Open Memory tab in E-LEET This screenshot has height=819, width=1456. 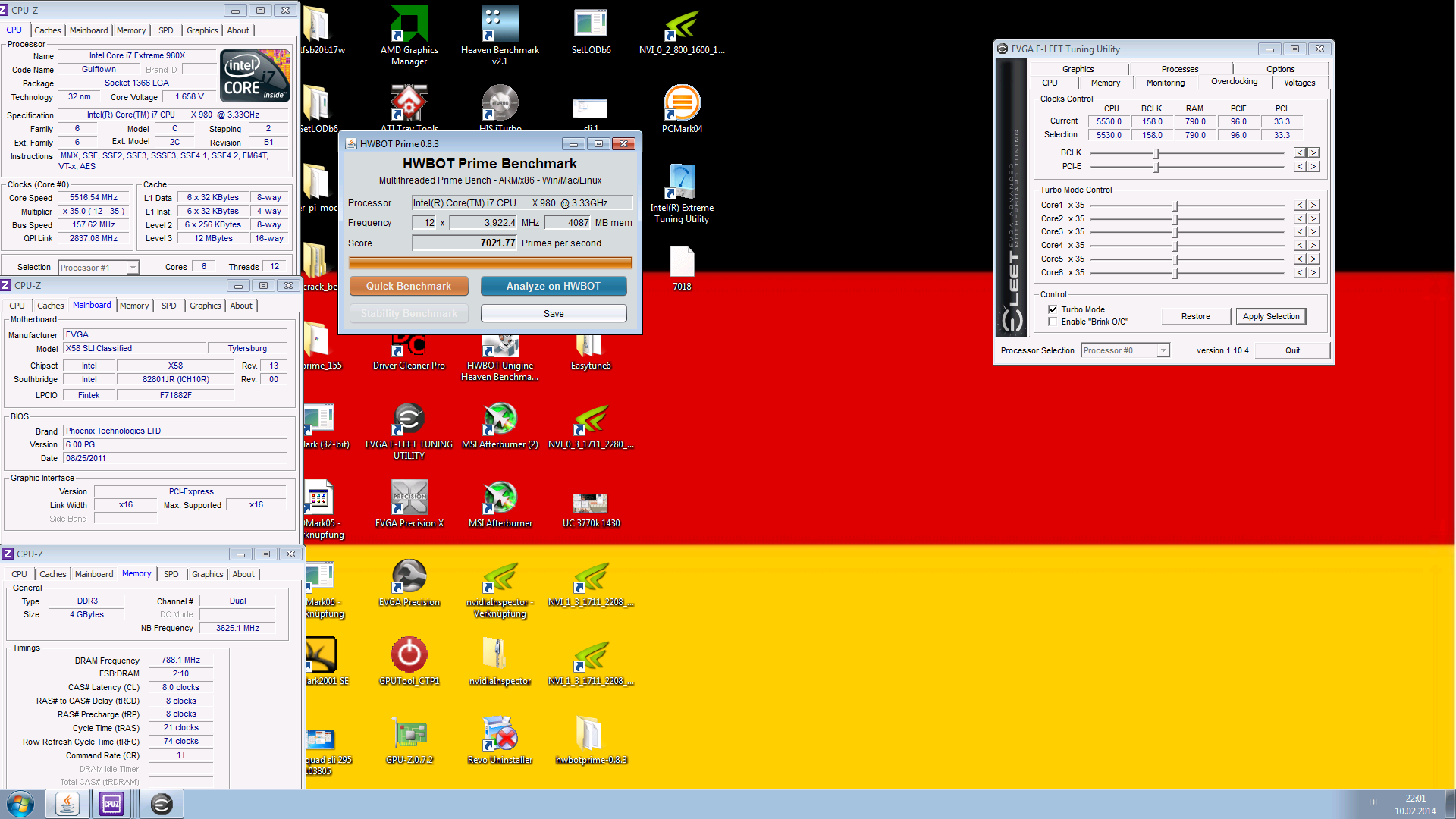(1105, 83)
